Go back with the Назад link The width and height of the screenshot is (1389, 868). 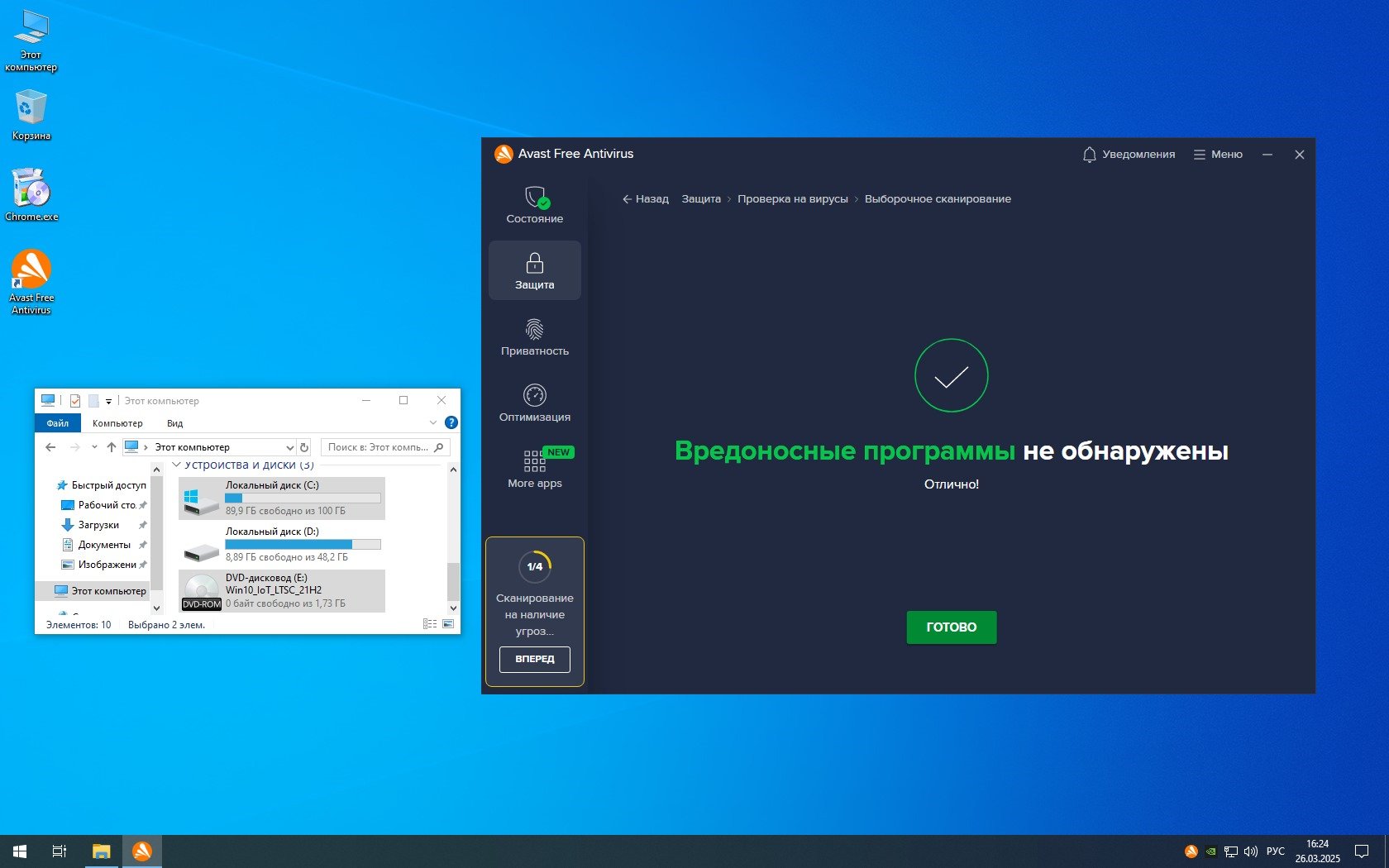pyautogui.click(x=646, y=199)
